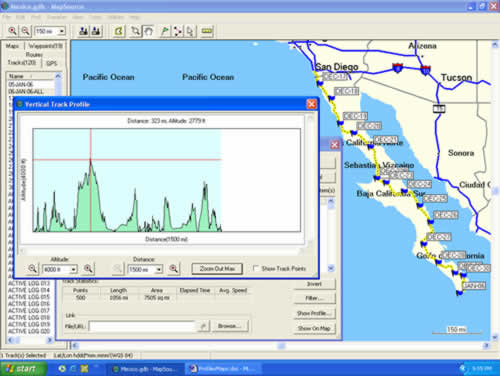Enable Show Track Points checkbox
The image size is (500, 376).
(256, 268)
